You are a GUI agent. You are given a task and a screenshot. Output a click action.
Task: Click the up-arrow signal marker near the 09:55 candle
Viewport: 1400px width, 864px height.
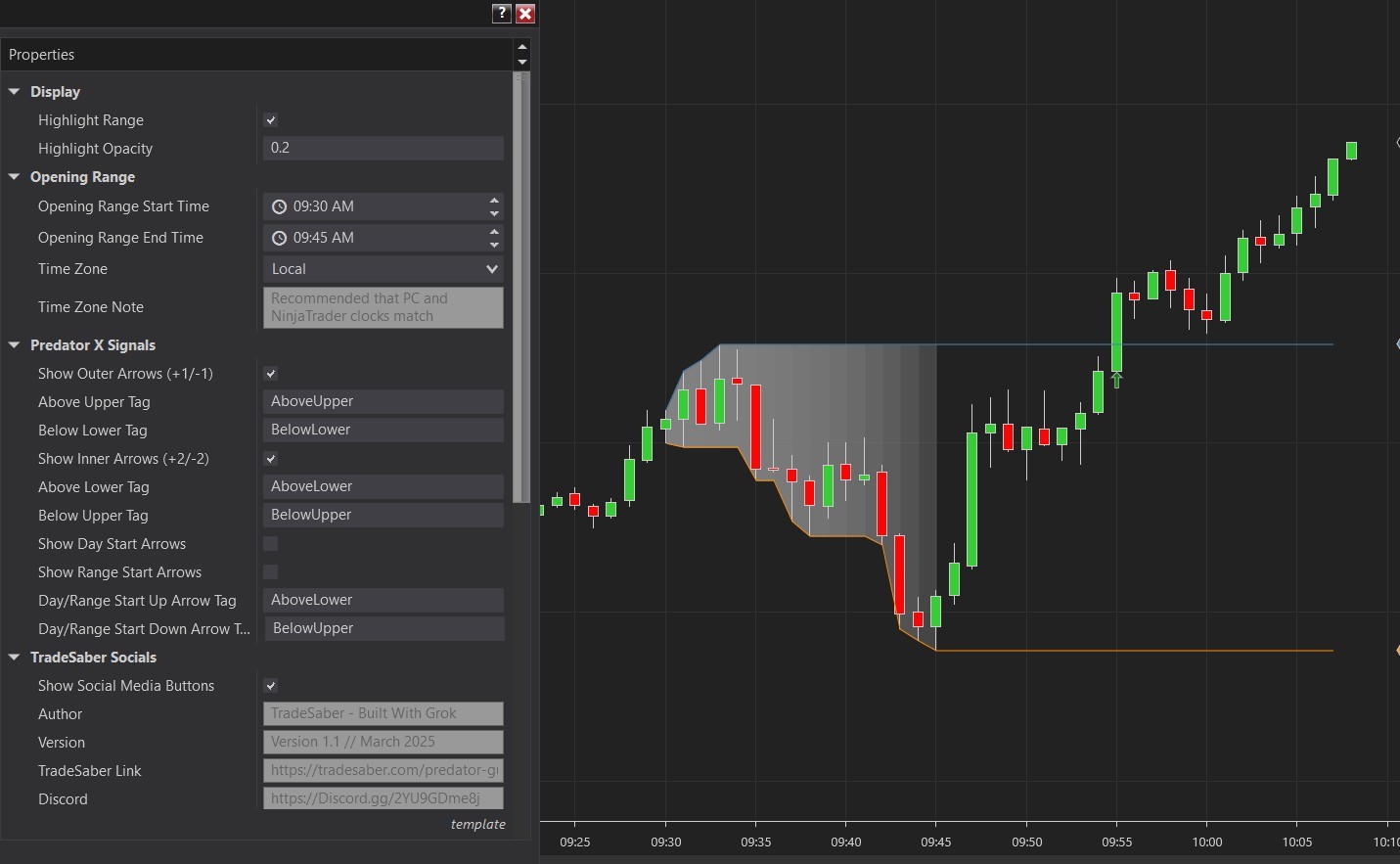(1116, 380)
